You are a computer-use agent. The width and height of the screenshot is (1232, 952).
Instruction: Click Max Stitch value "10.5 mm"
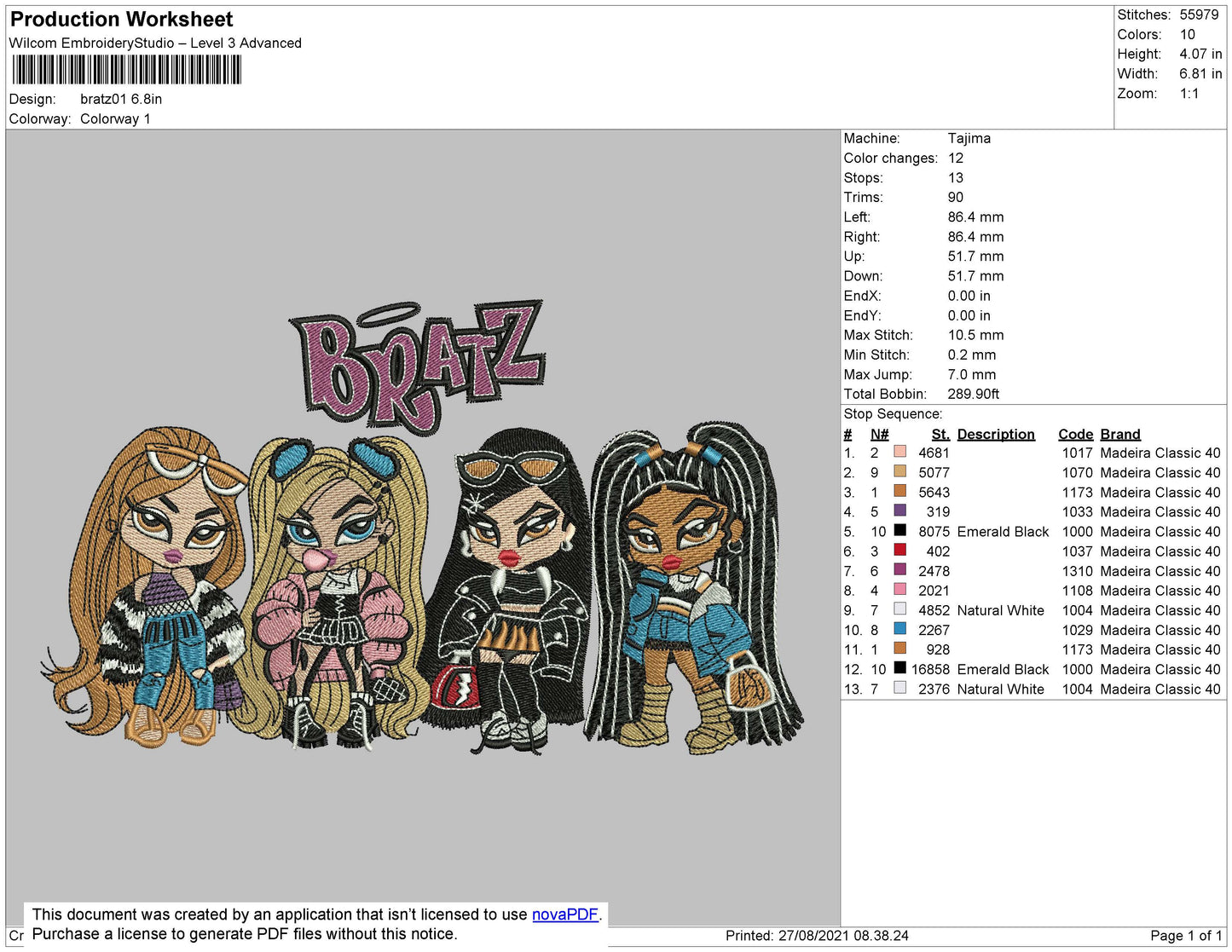pos(975,335)
